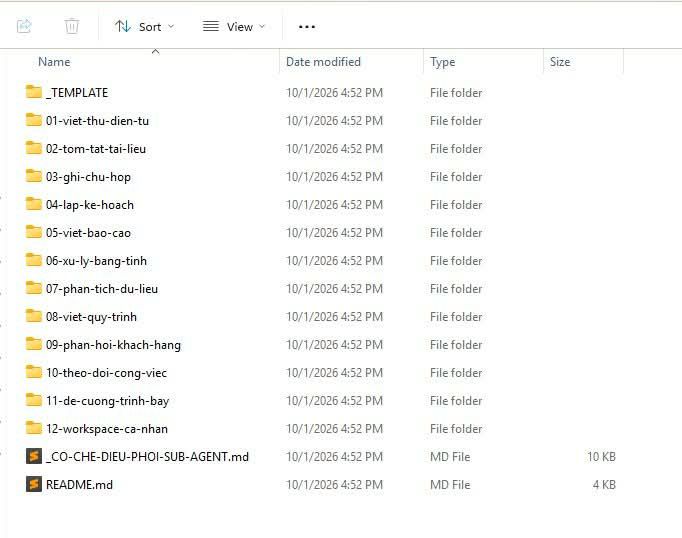This screenshot has height=538, width=682.
Task: Click the sort direction arrow above Name
Action: click(x=155, y=51)
